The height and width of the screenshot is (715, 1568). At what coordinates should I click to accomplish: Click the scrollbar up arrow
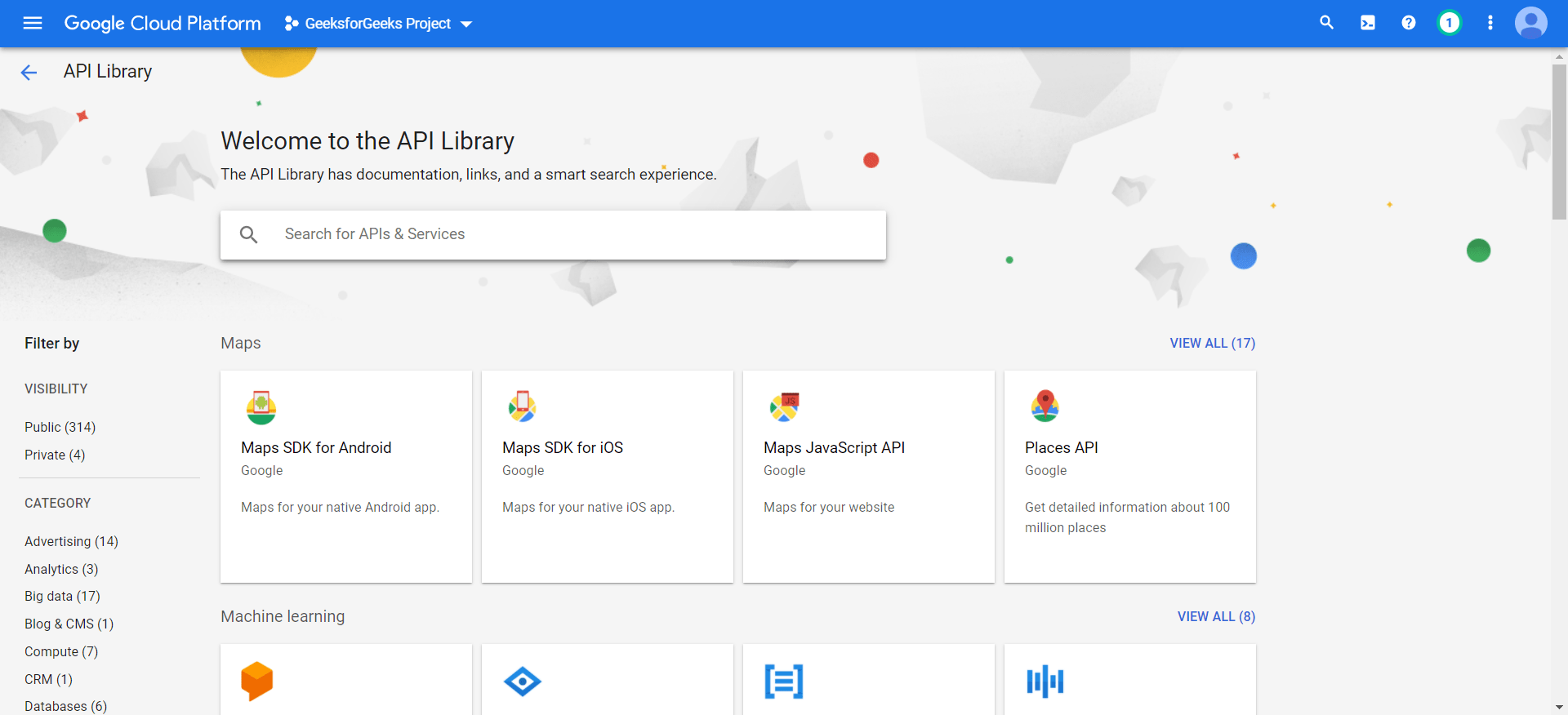click(x=1559, y=56)
